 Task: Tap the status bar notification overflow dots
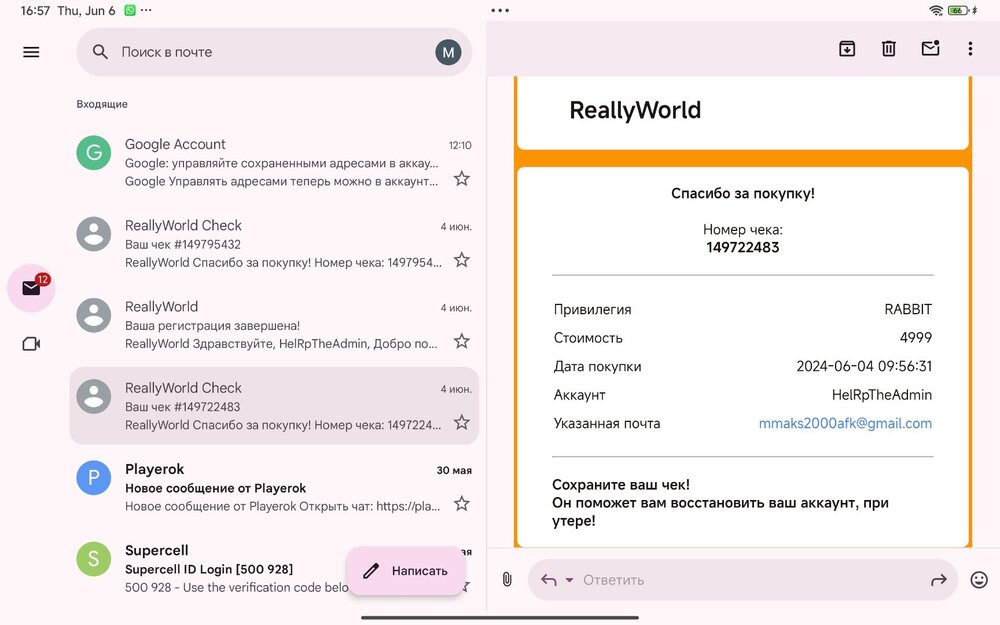click(x=146, y=10)
